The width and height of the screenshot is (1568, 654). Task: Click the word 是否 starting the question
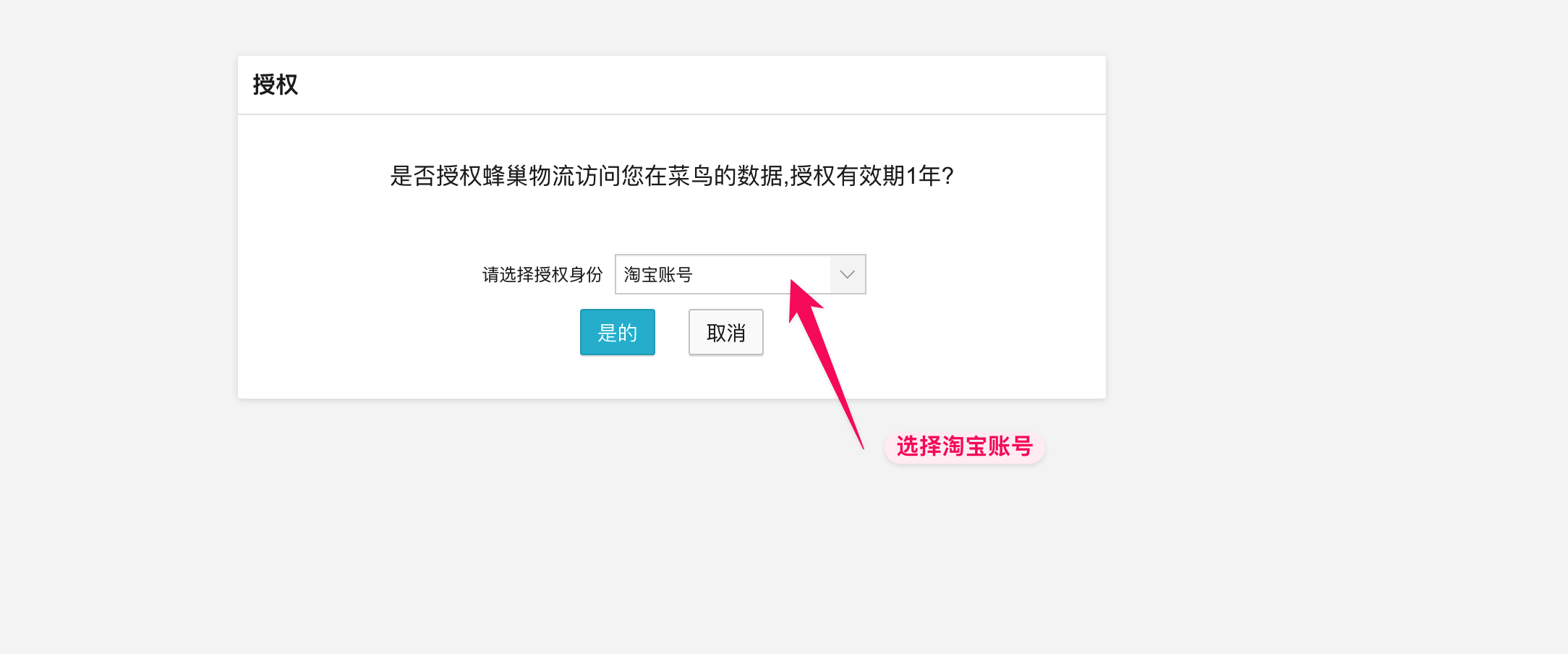[413, 176]
